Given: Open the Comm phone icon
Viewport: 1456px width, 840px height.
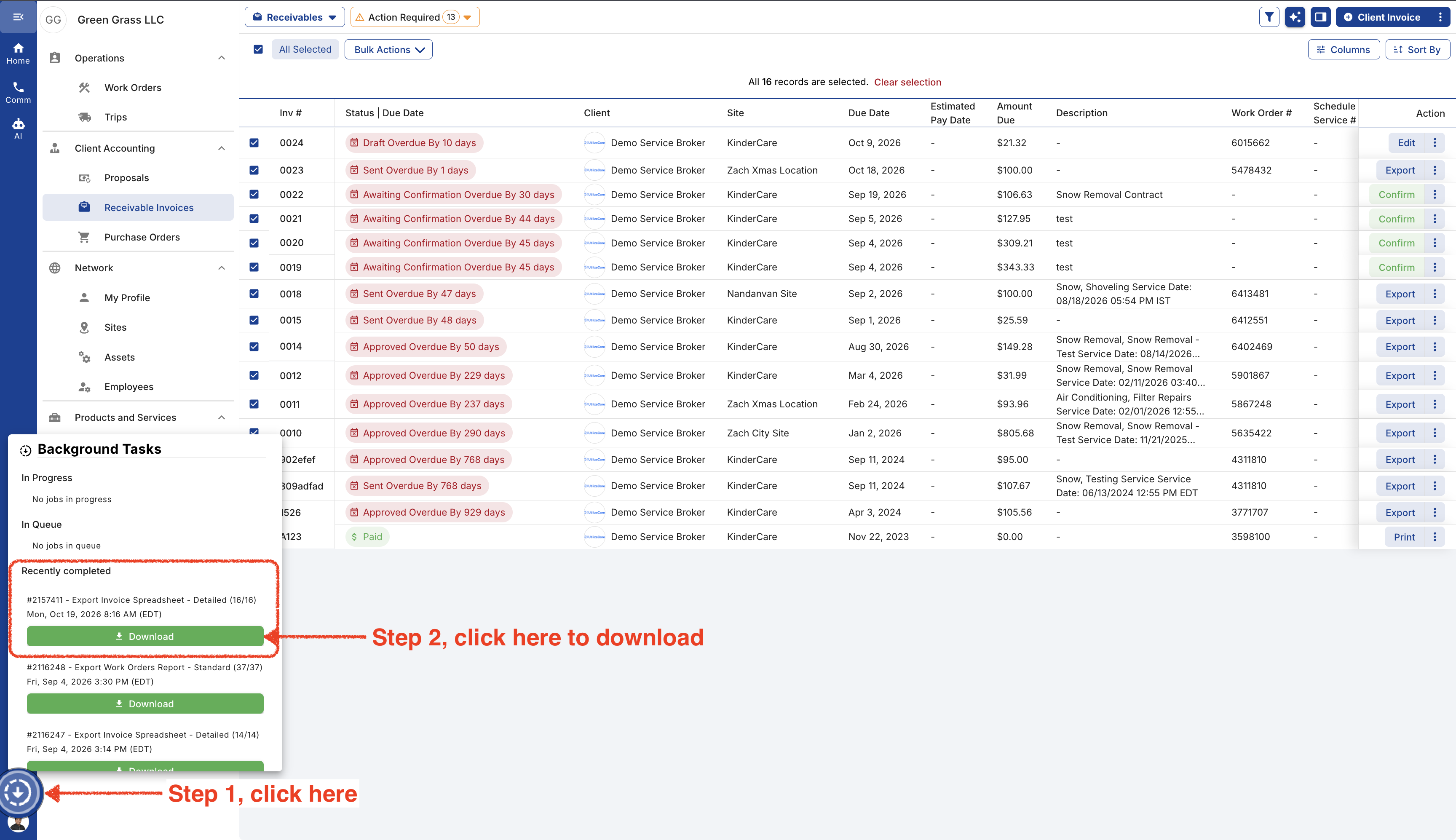Looking at the screenshot, I should pos(19,92).
